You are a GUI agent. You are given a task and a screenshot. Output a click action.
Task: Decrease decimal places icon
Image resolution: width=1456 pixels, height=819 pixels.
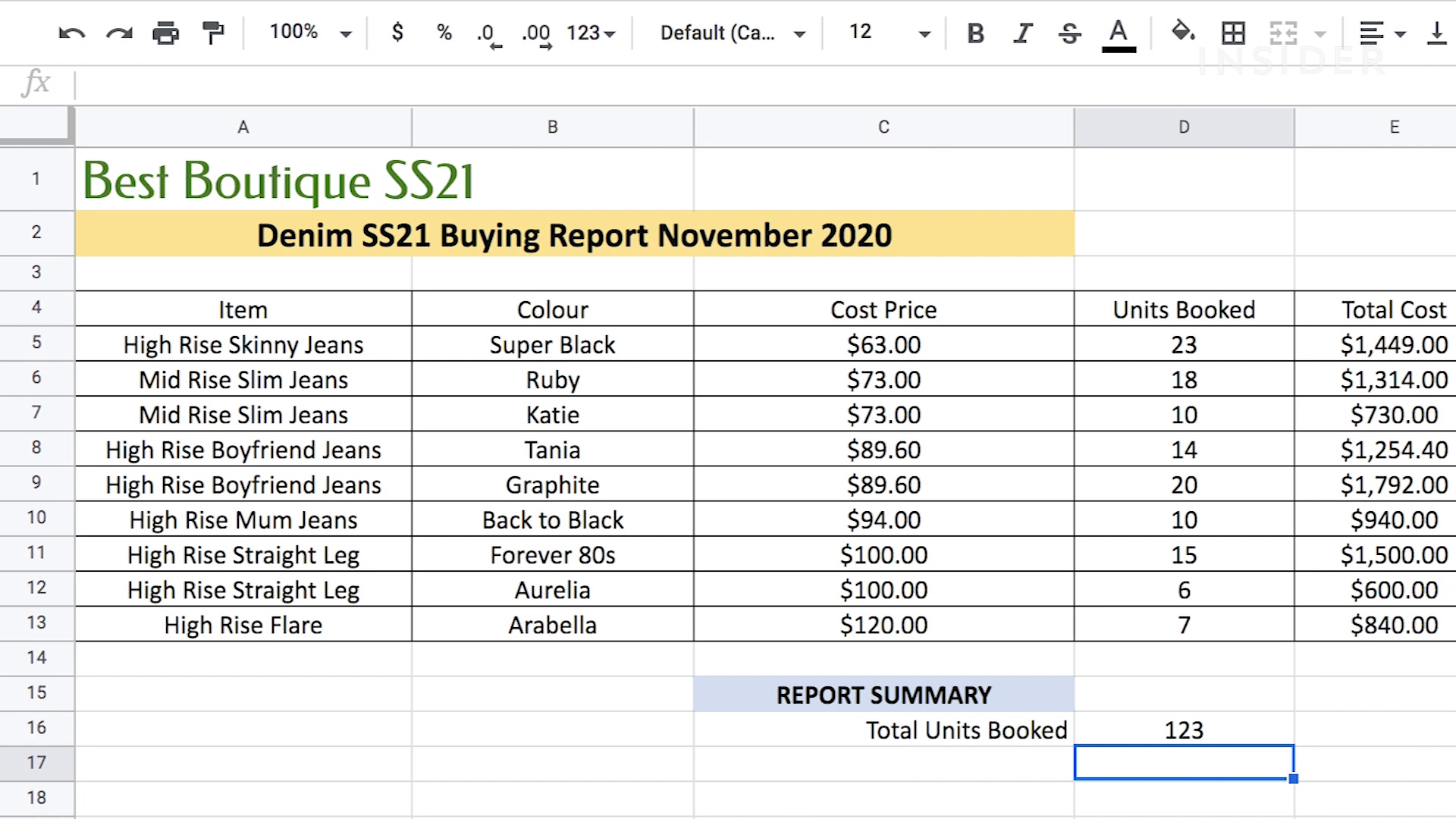click(488, 34)
